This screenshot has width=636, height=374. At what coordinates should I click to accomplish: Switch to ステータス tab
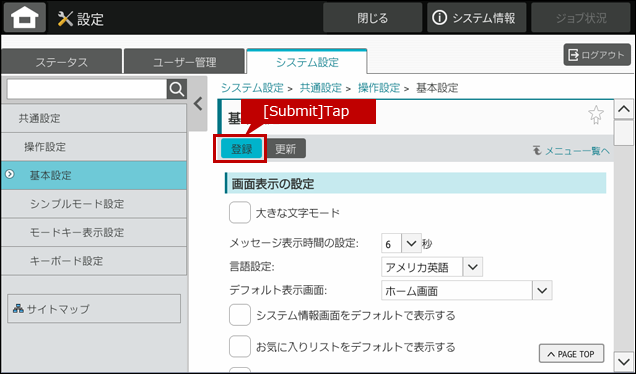(x=62, y=62)
